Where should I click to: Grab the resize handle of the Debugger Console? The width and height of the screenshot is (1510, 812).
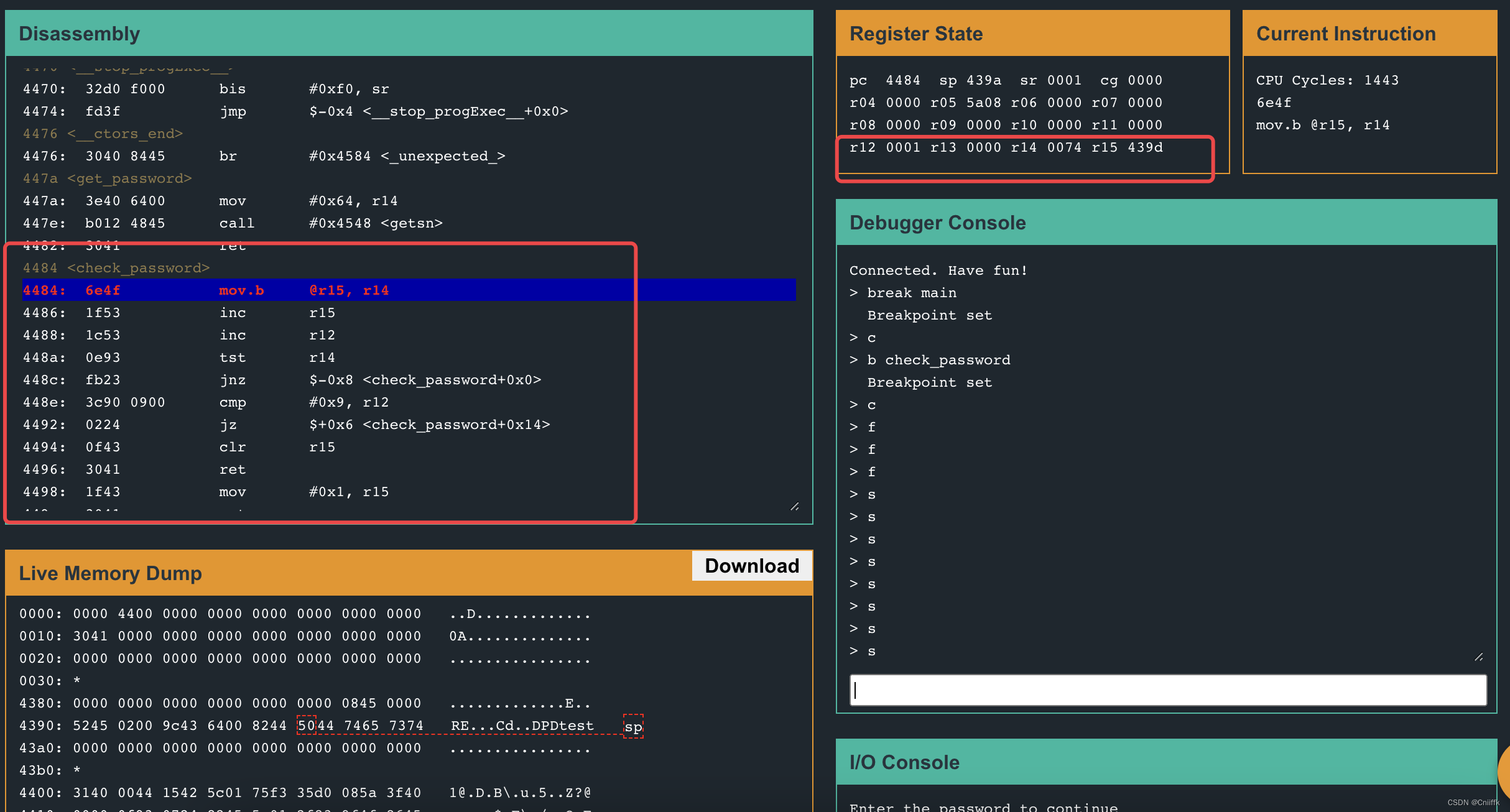(x=1479, y=657)
